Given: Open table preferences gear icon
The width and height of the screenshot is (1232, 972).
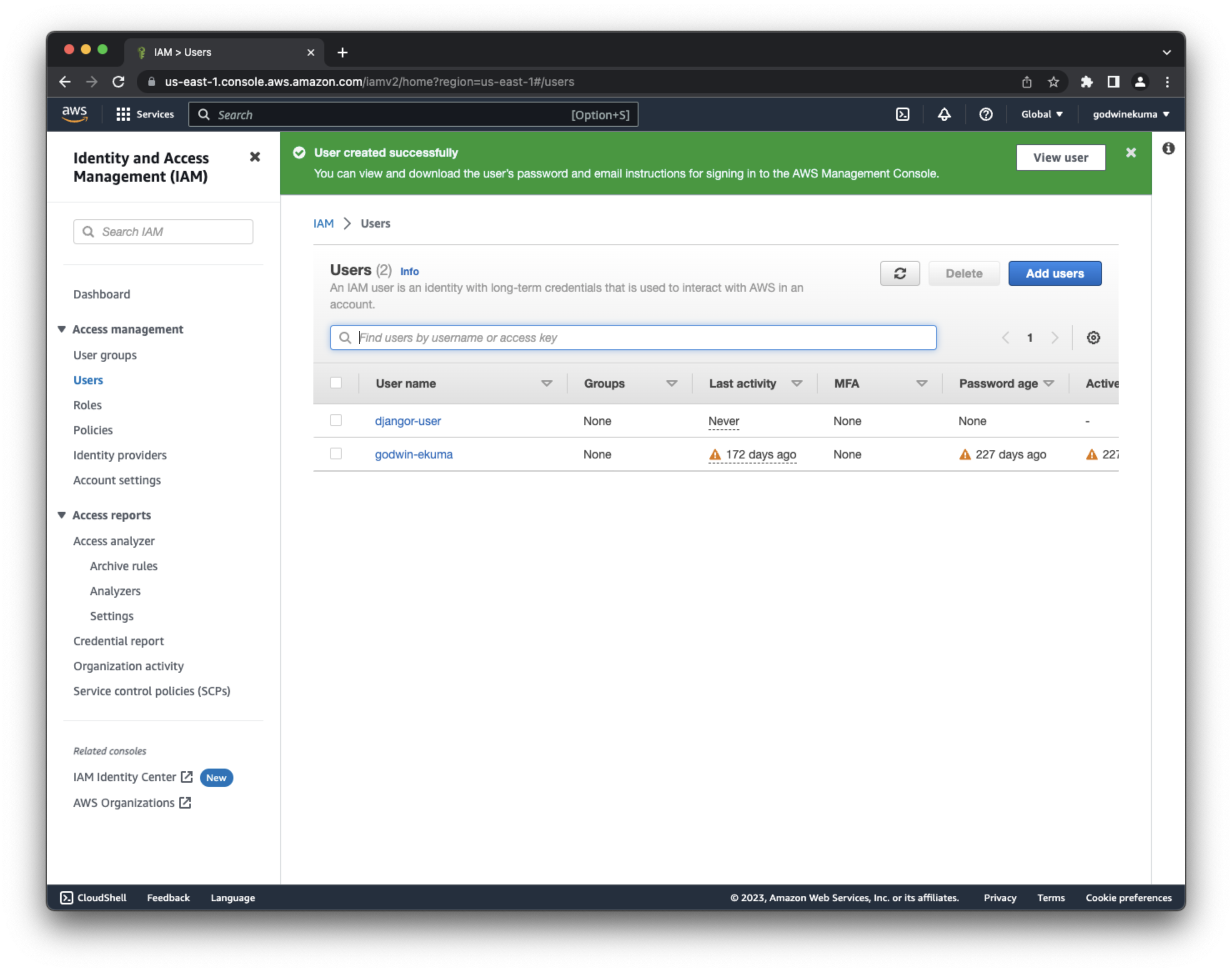Looking at the screenshot, I should pyautogui.click(x=1093, y=338).
